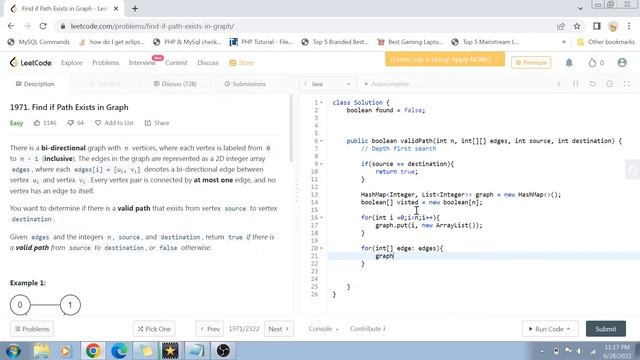640x360 pixels.
Task: Collapse code fold arrow at line 16
Action: [321, 218]
